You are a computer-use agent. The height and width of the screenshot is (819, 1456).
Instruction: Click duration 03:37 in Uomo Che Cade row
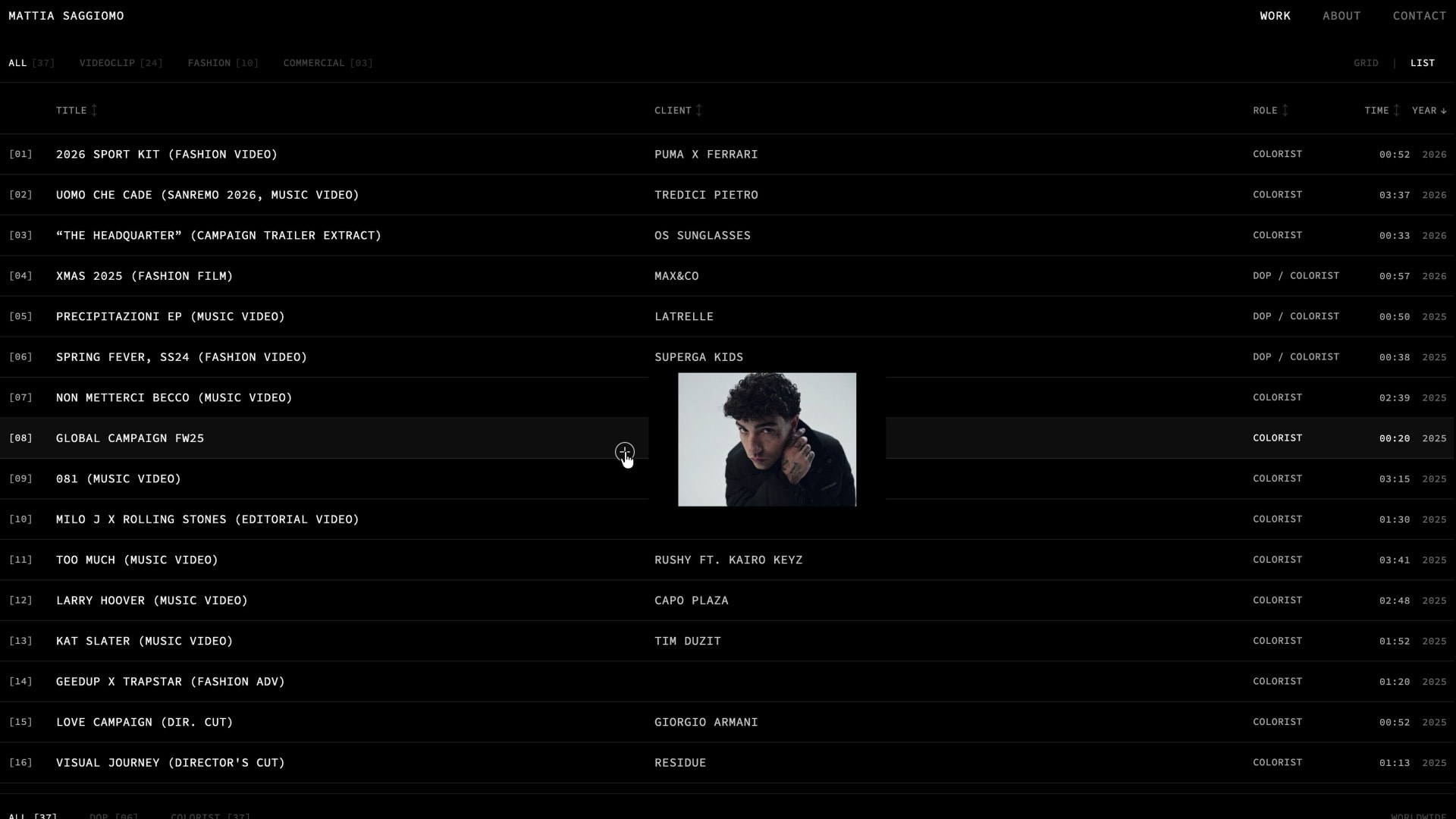click(1395, 196)
